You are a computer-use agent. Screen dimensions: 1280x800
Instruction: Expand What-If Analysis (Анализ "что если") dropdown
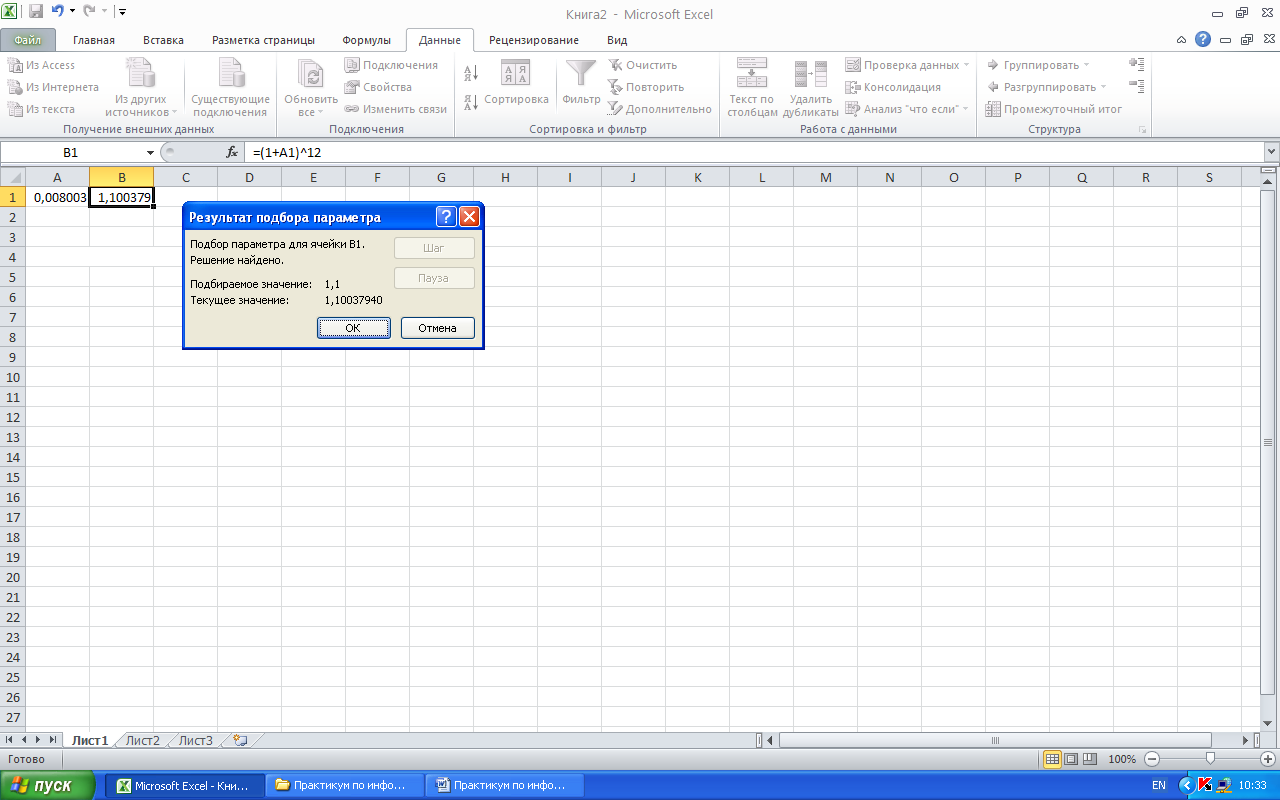966,109
